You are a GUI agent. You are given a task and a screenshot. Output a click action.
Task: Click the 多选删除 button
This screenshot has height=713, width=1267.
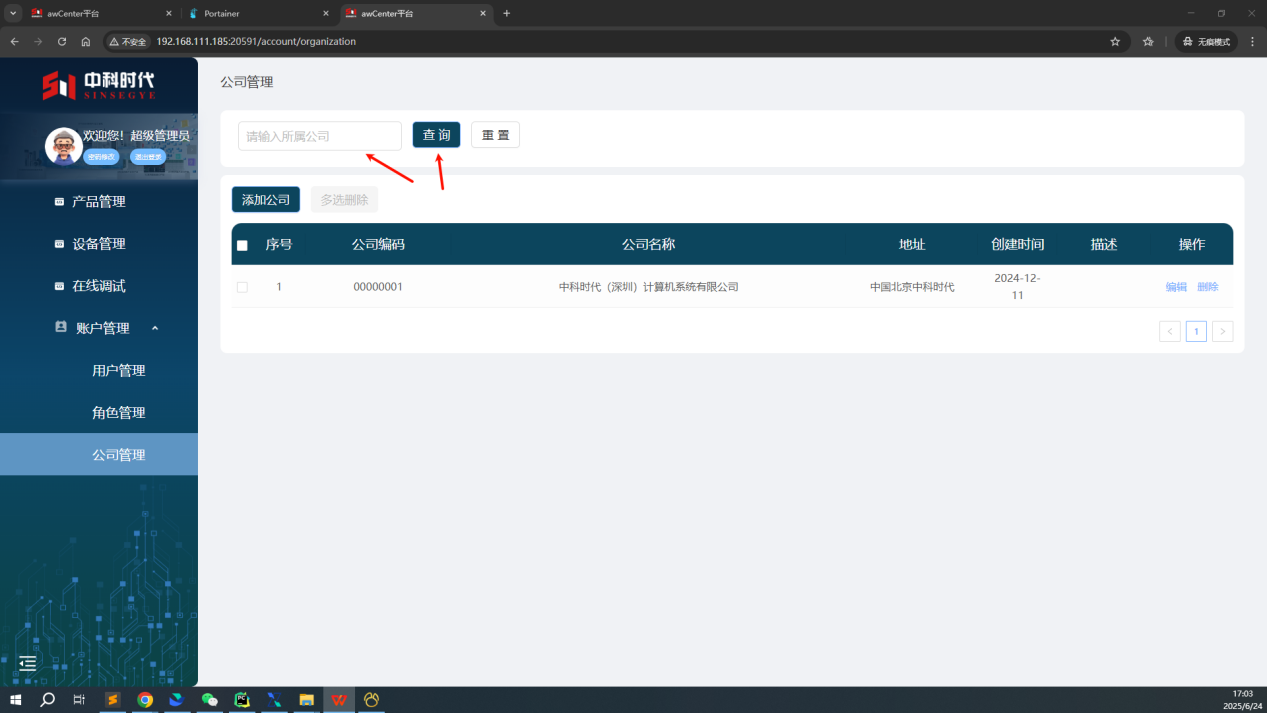pyautogui.click(x=344, y=200)
